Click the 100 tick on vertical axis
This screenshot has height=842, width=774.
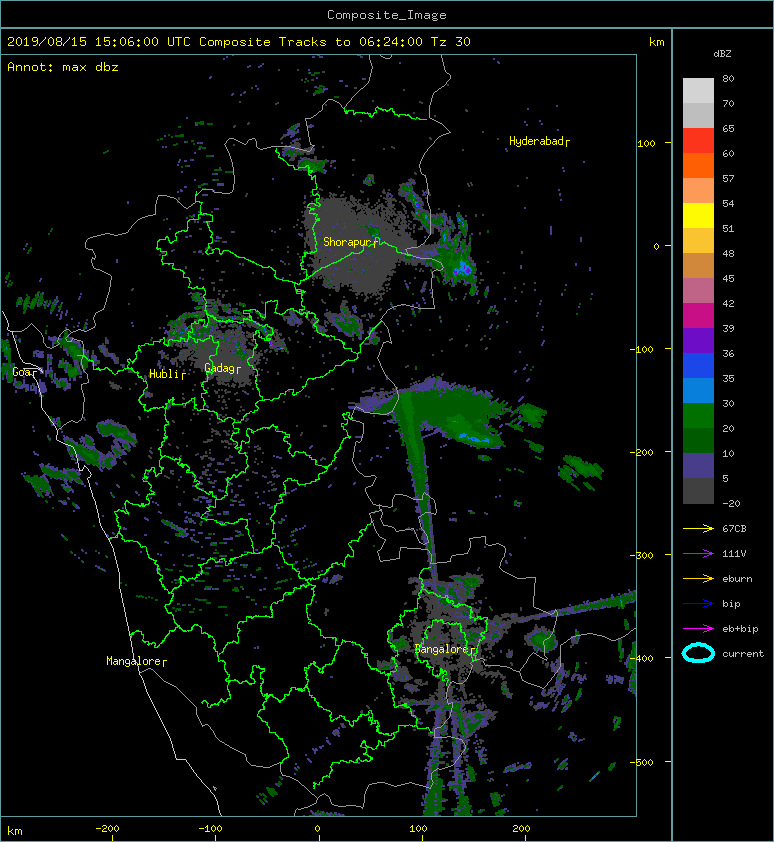tap(646, 143)
